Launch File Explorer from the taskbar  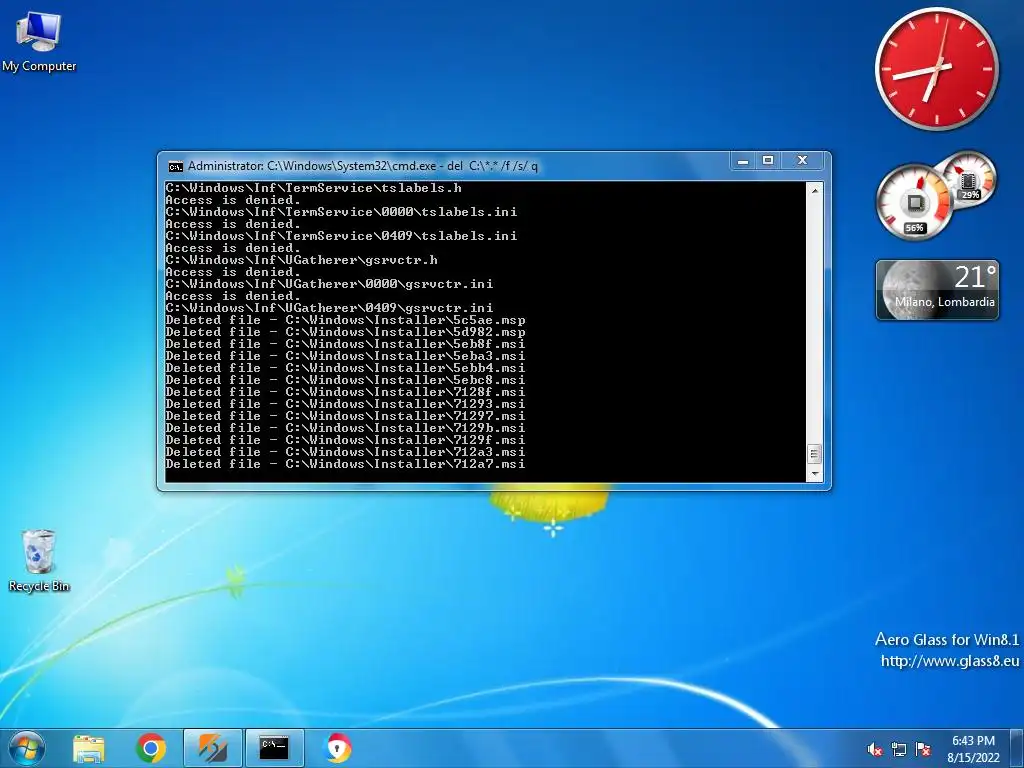(x=89, y=748)
